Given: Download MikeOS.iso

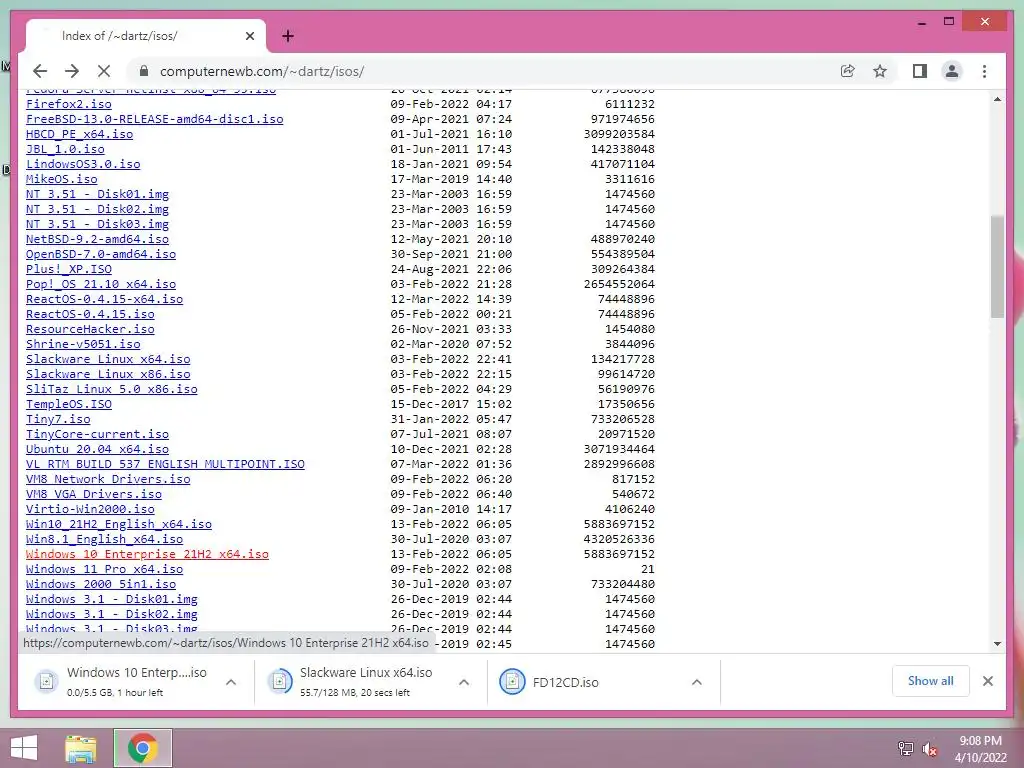Looking at the screenshot, I should click(61, 179).
